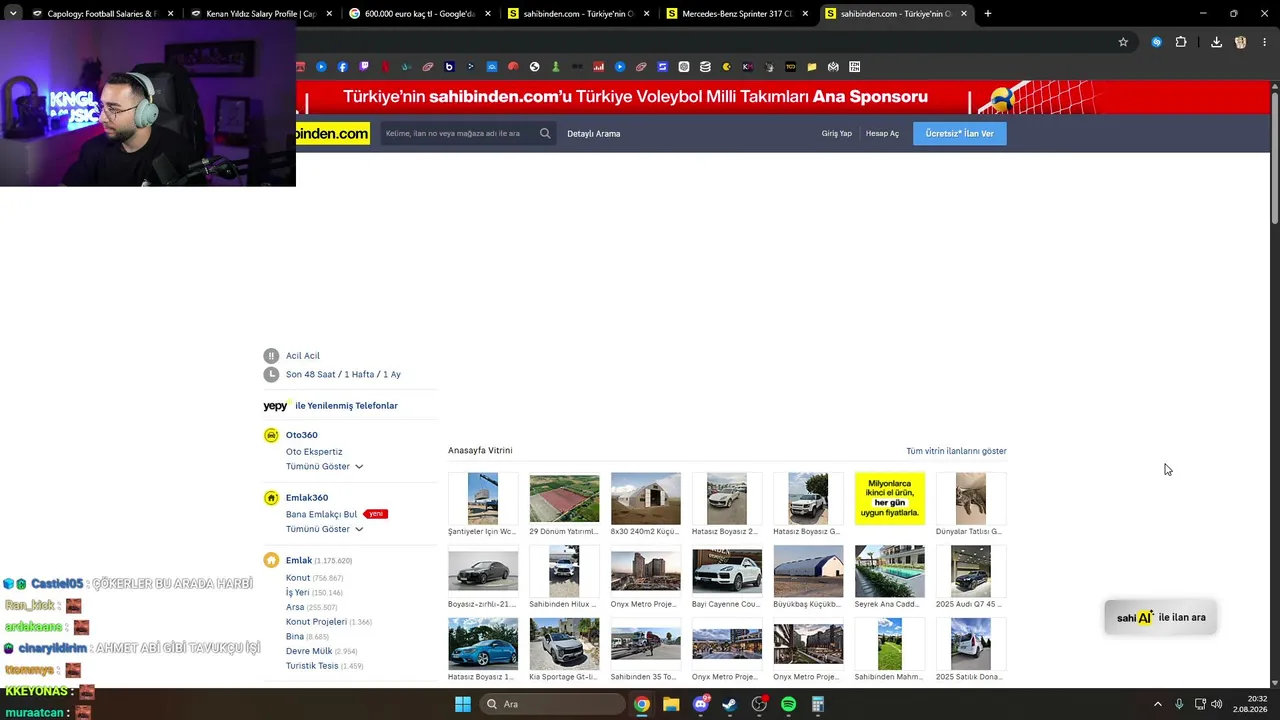Click the microphone tray icon
The height and width of the screenshot is (720, 1280).
(1179, 704)
